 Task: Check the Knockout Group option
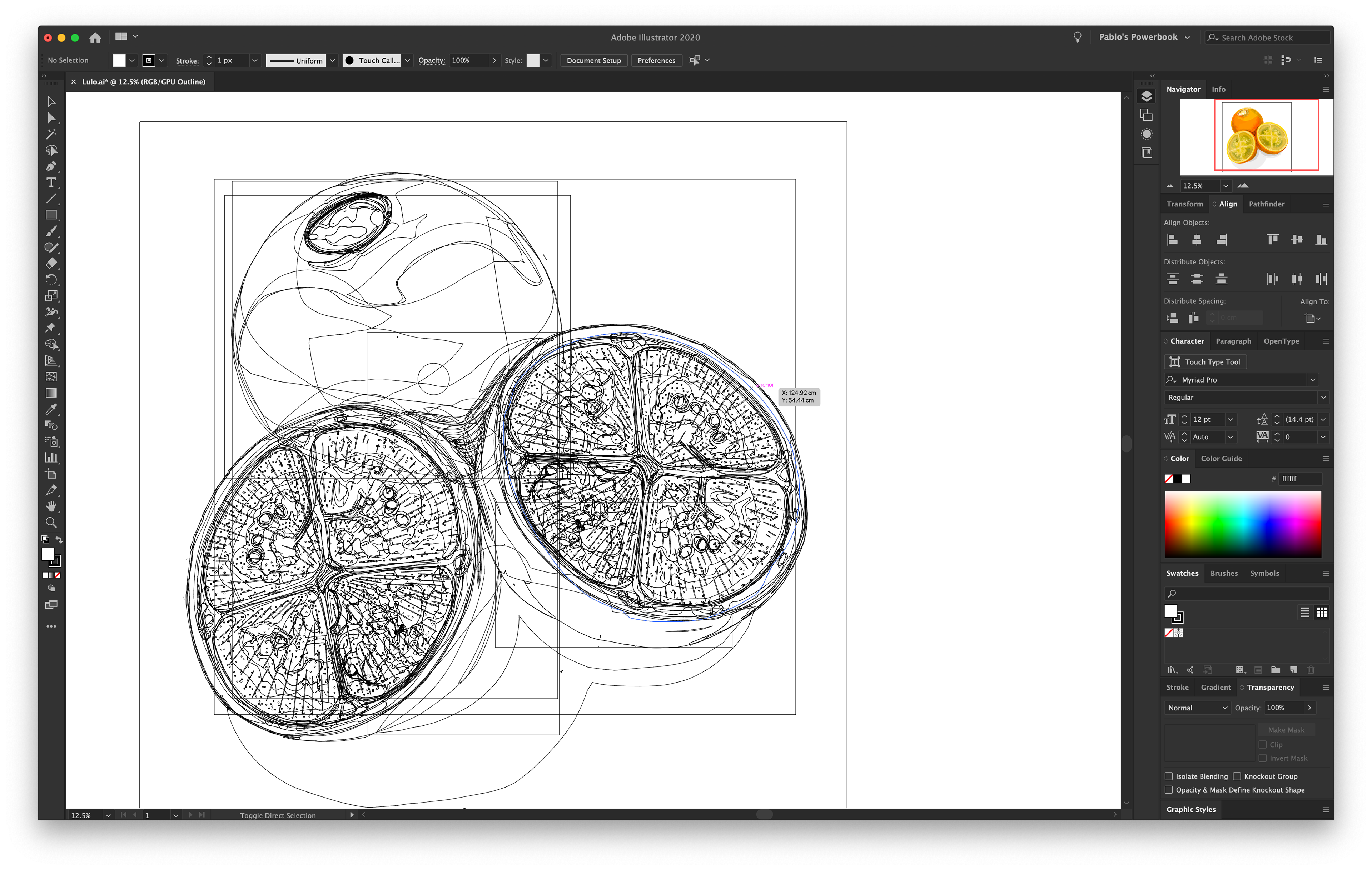pyautogui.click(x=1237, y=776)
